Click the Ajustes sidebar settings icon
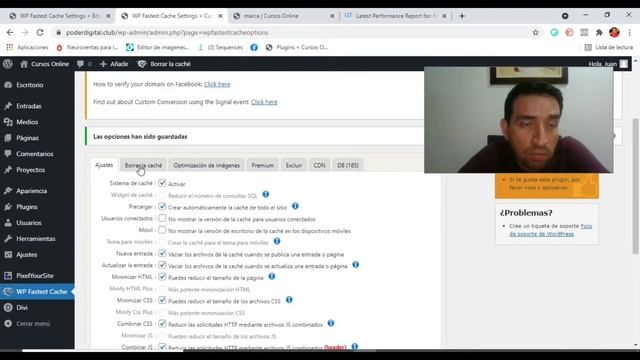The width and height of the screenshot is (640, 360). coord(8,255)
